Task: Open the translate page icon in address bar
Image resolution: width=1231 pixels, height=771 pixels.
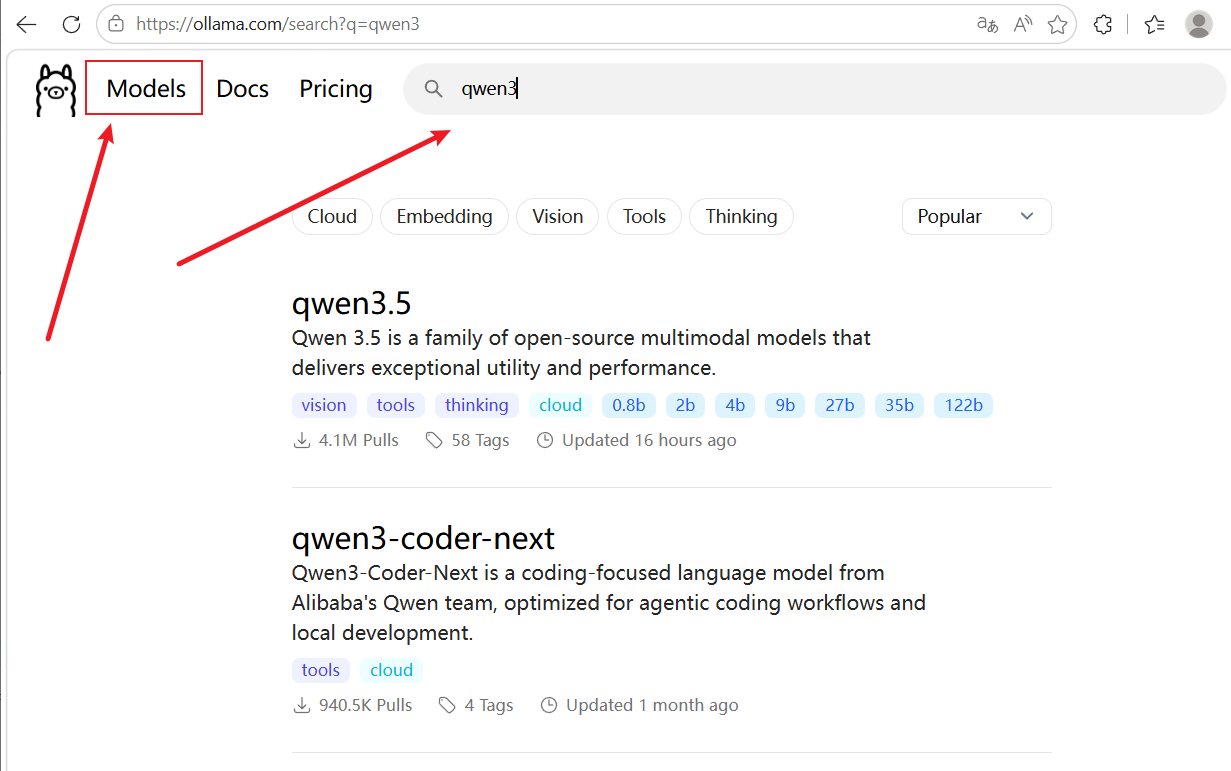Action: tap(987, 24)
